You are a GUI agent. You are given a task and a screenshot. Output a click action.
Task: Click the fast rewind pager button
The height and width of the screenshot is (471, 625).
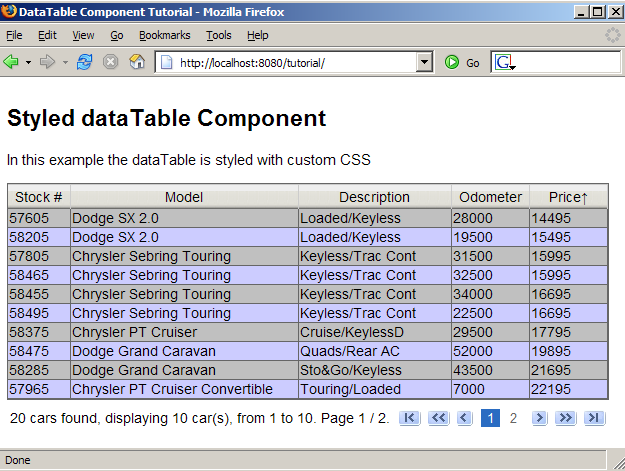[x=438, y=418]
